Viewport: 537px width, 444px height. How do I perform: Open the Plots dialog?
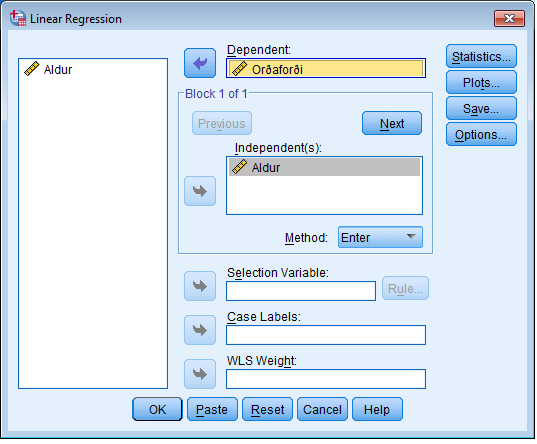click(x=481, y=82)
